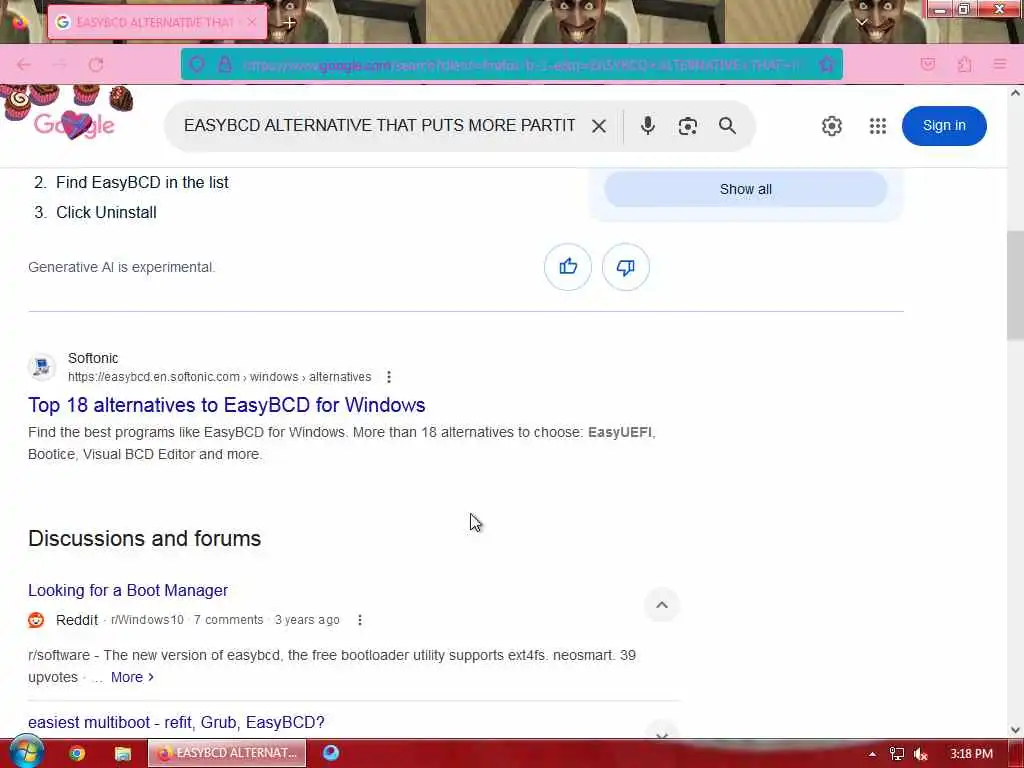Give thumbs up to AI answer
This screenshot has height=768, width=1024.
pos(568,266)
